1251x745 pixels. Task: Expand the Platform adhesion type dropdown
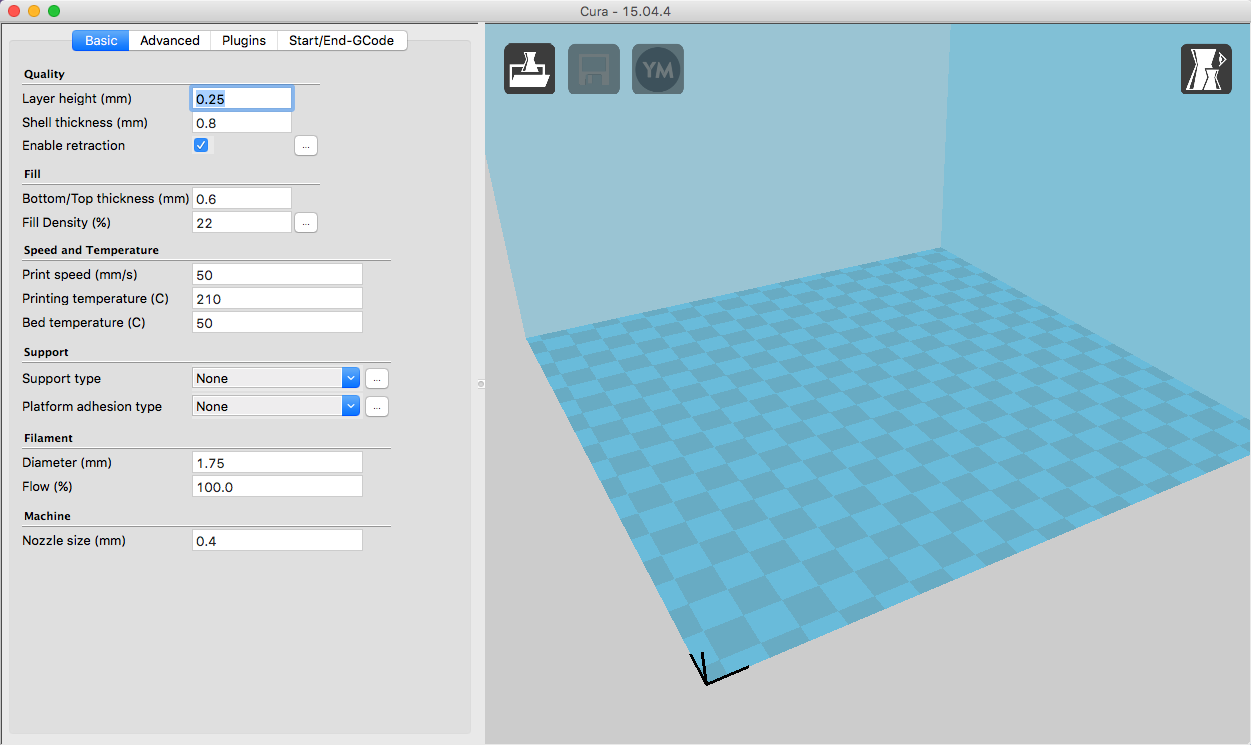coord(275,407)
